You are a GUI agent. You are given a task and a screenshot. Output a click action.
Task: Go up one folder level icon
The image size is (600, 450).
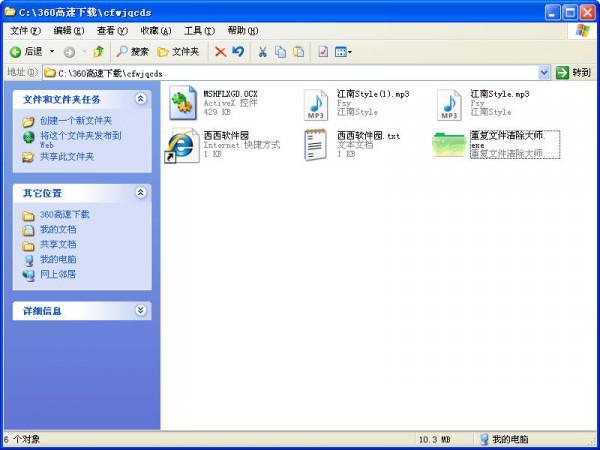pos(98,52)
